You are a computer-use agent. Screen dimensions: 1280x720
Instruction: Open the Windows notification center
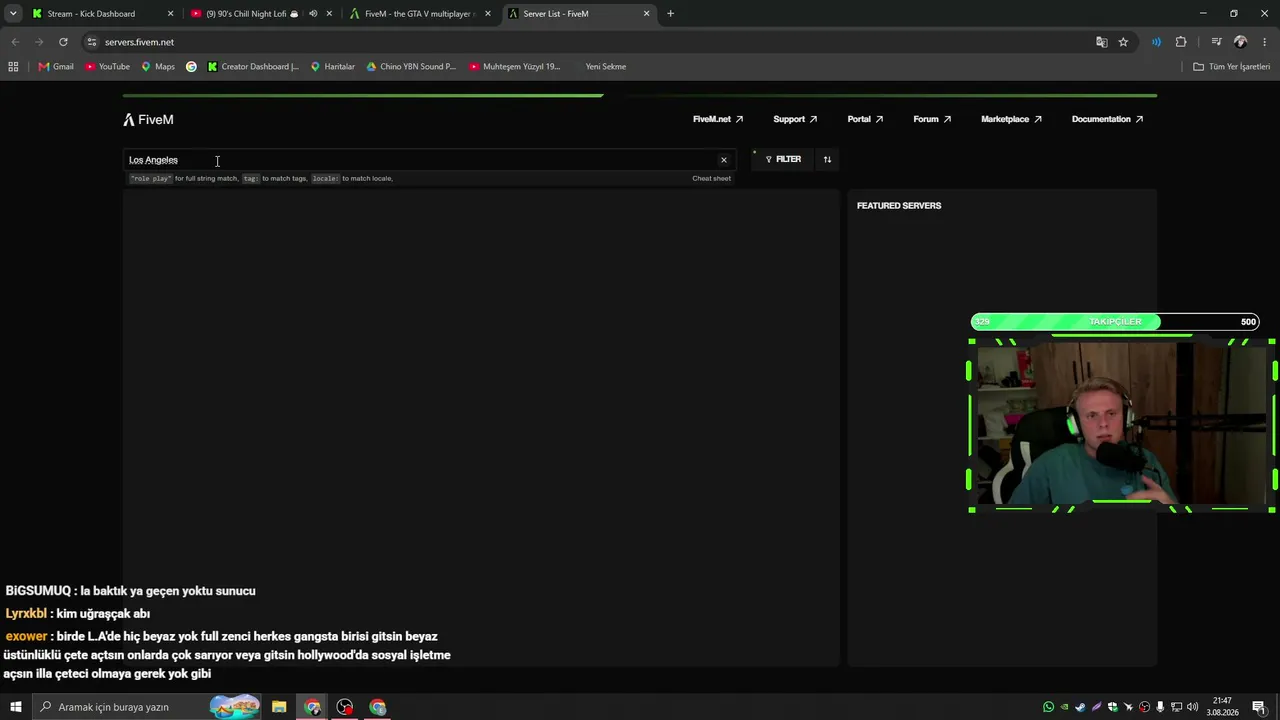1259,707
